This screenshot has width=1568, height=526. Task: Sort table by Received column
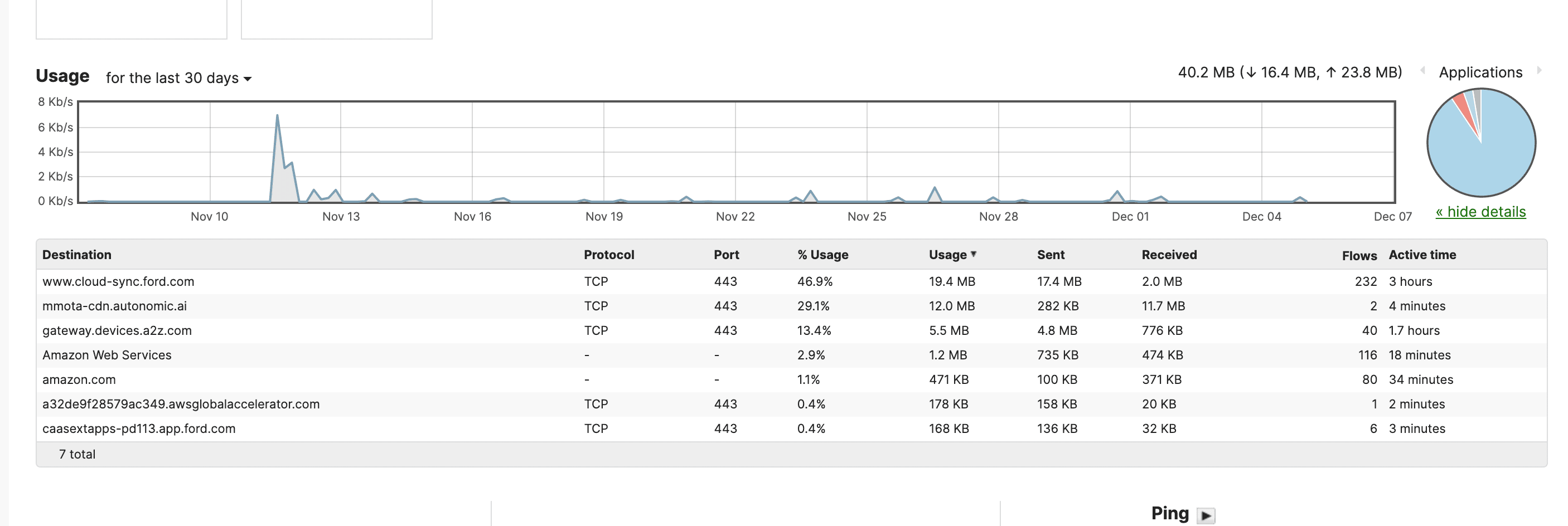click(x=1169, y=255)
